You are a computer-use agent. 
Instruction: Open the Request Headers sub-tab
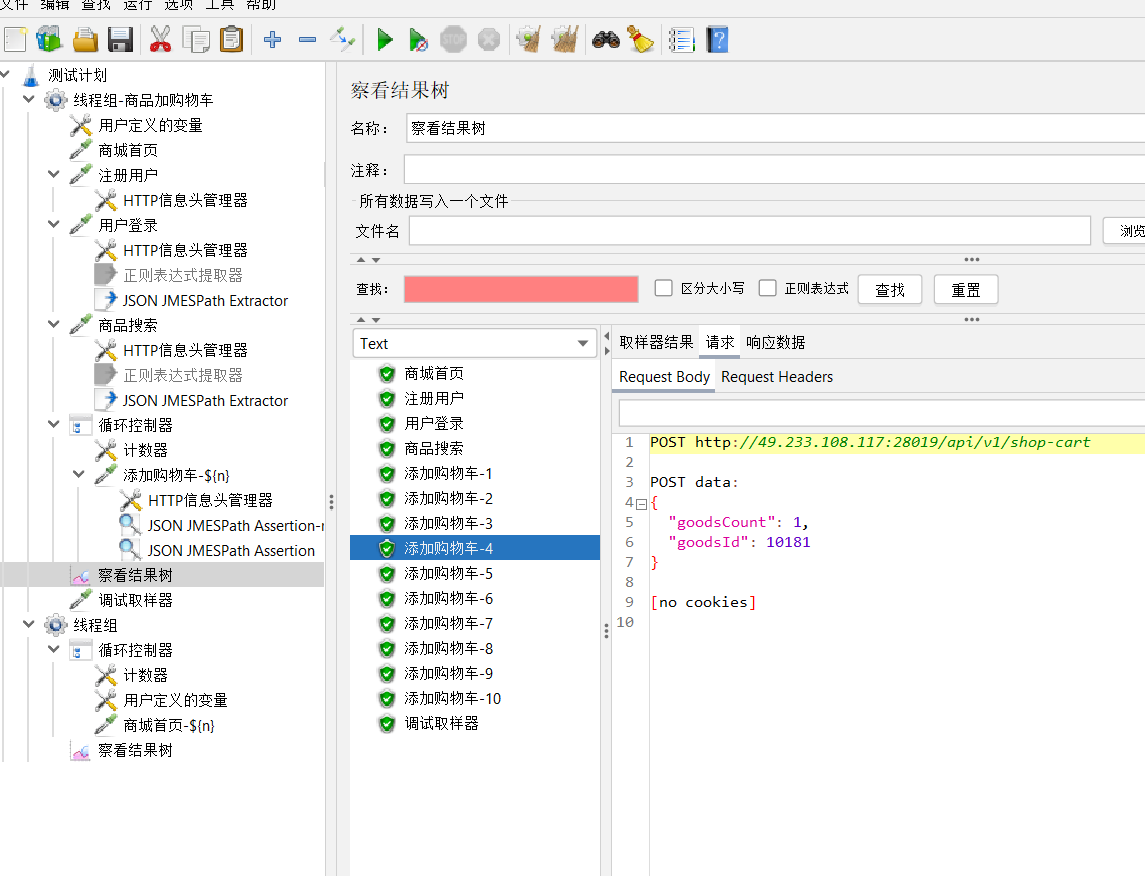(777, 377)
